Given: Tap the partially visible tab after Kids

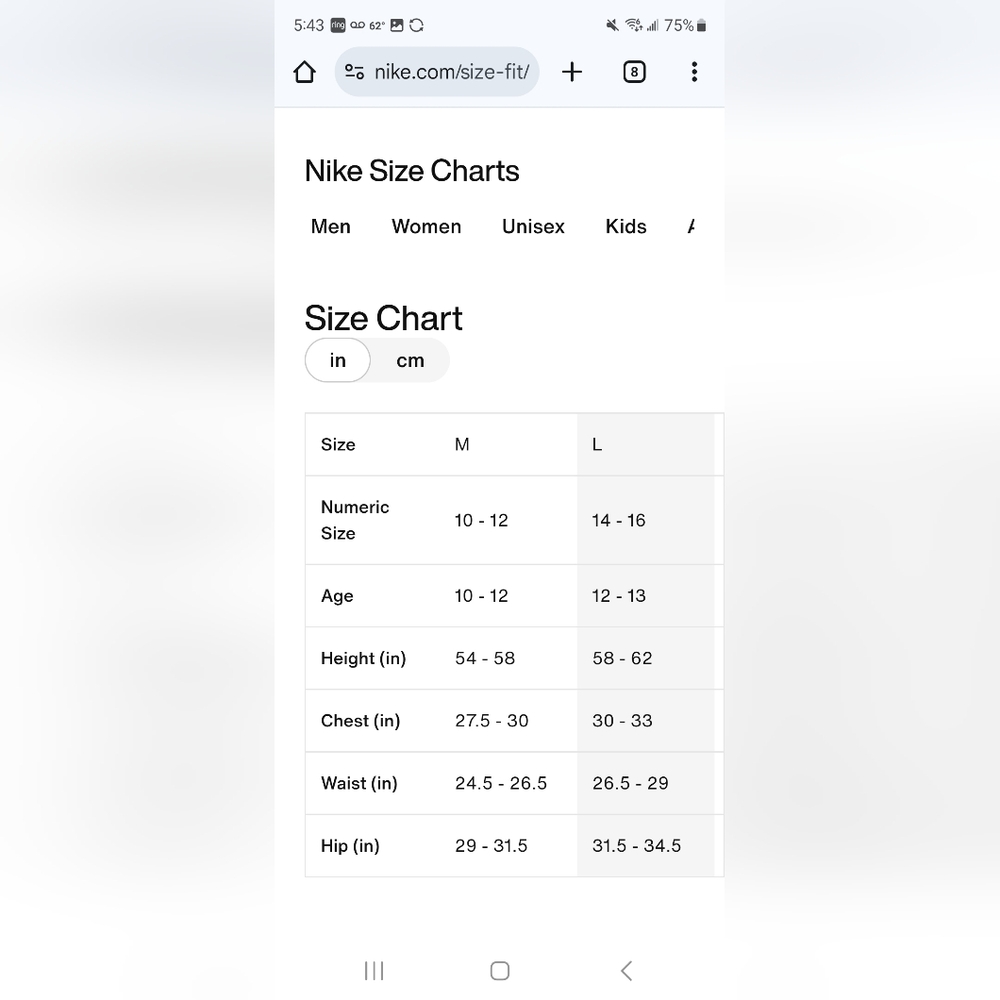Looking at the screenshot, I should (x=691, y=226).
